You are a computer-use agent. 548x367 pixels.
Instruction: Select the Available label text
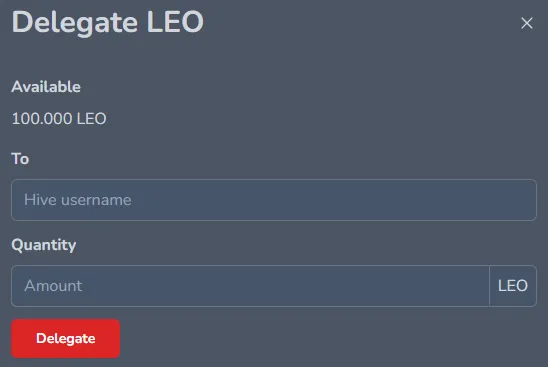(46, 87)
